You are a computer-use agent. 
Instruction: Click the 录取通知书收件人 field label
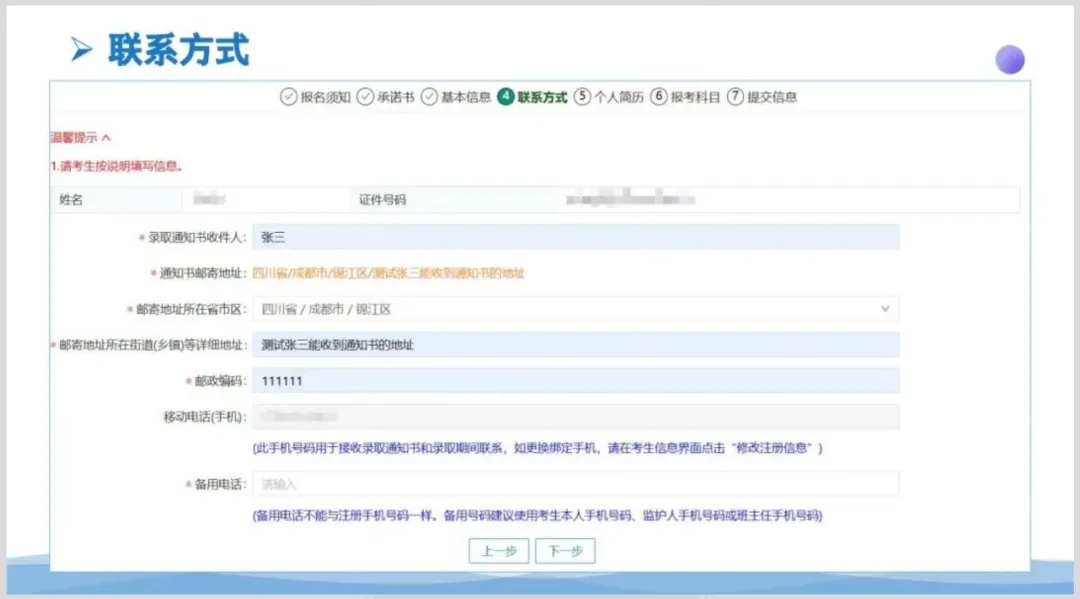click(x=197, y=238)
